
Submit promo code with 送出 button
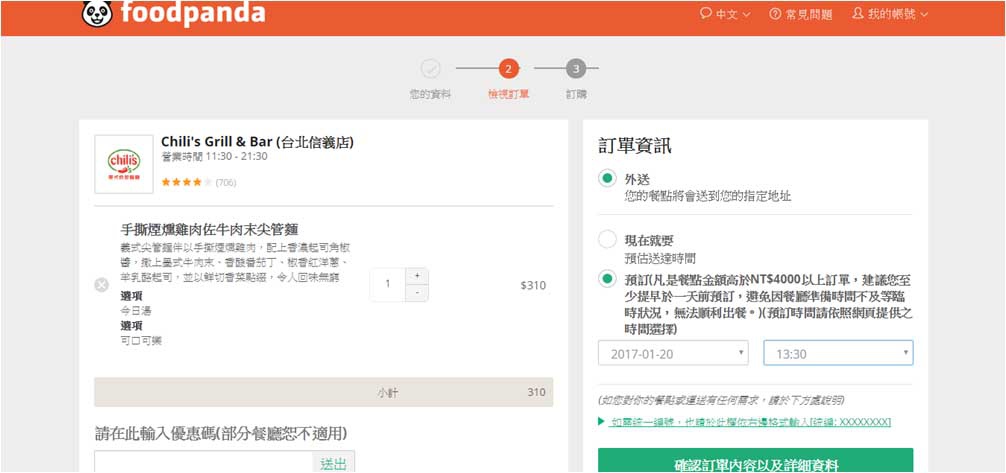click(334, 462)
